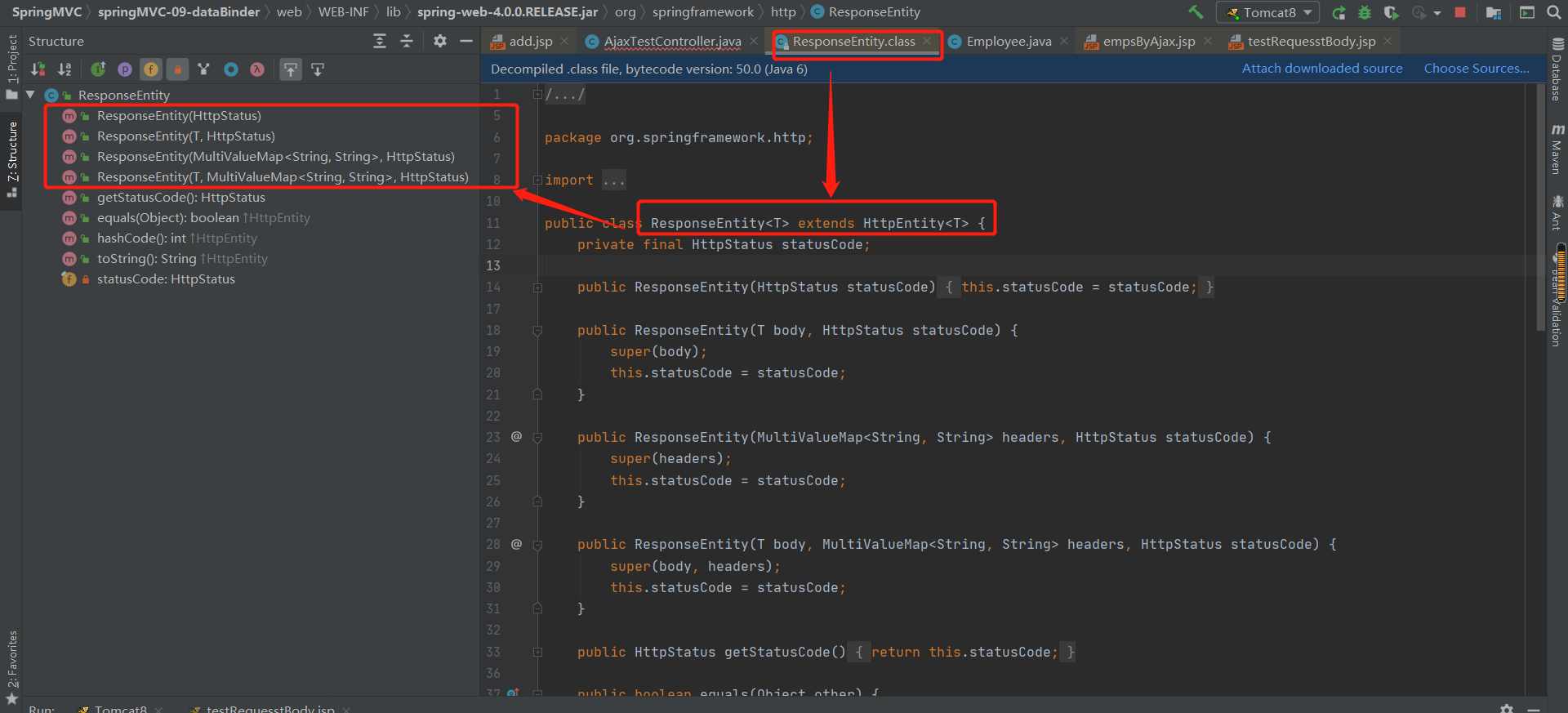Open the Tomcat8 run configuration dropdown
Screen dimensions: 1568x713
1268,12
